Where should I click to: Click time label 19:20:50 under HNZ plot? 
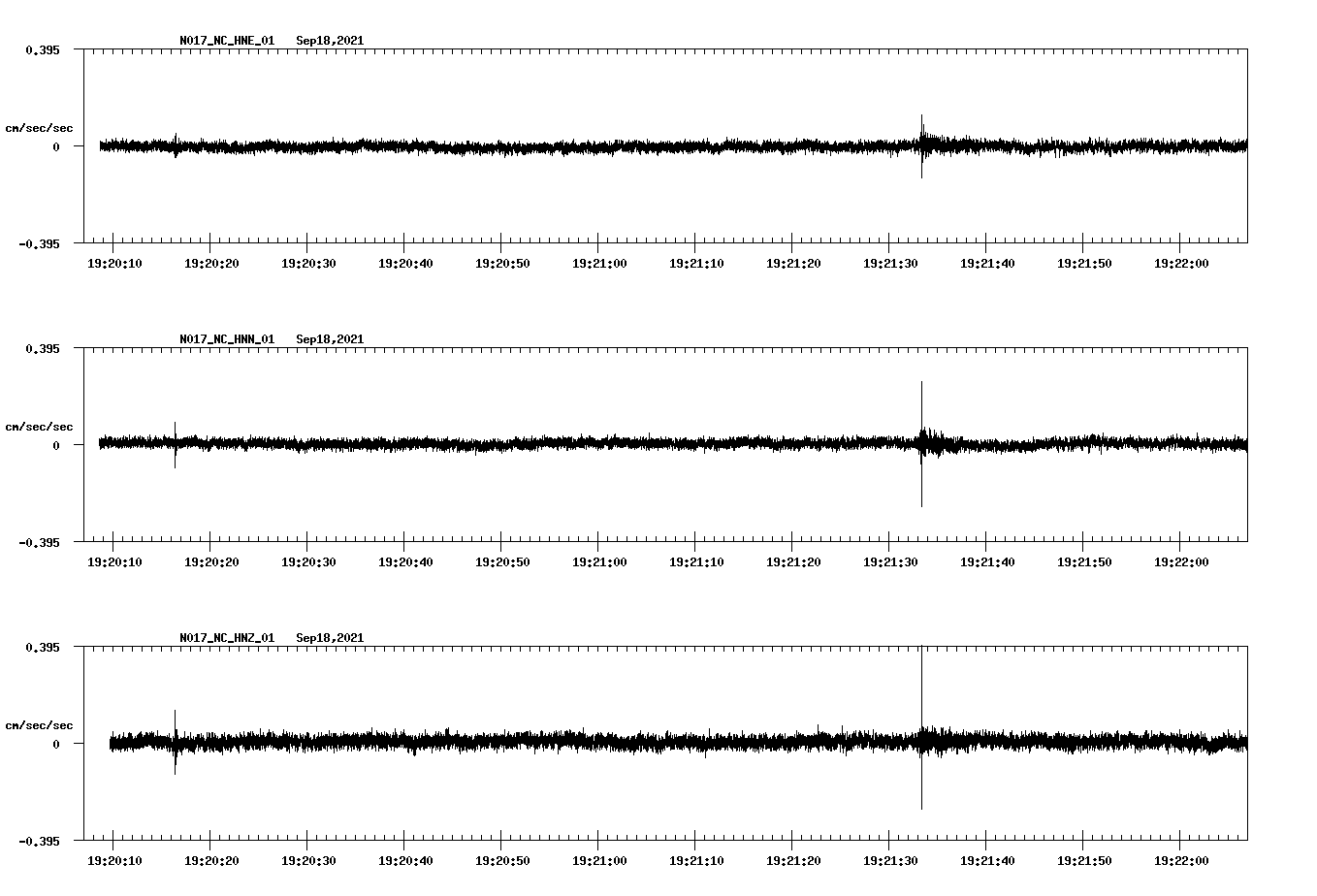click(502, 861)
